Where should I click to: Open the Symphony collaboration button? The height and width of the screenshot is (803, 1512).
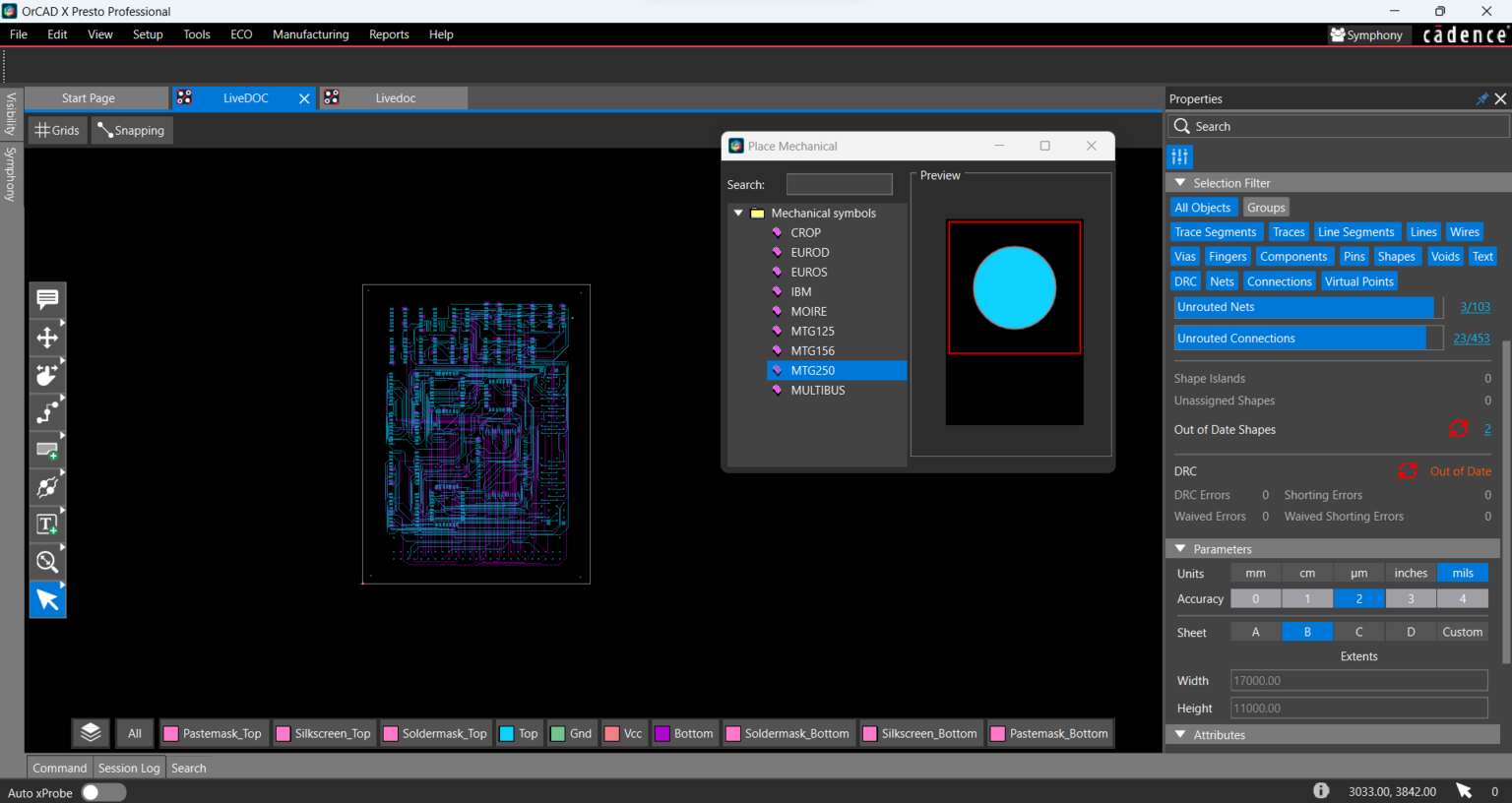coord(1366,34)
